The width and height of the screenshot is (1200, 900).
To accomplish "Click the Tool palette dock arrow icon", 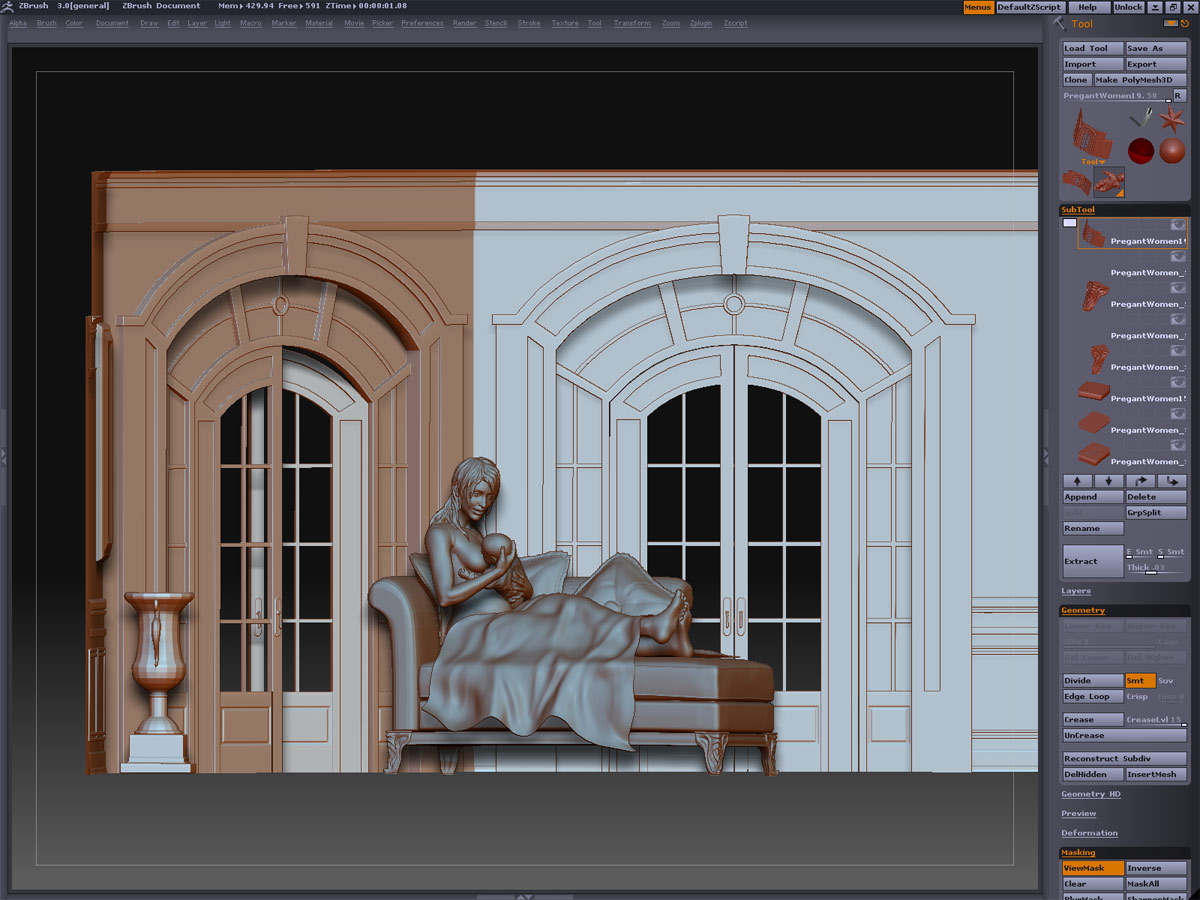I will click(x=1185, y=23).
